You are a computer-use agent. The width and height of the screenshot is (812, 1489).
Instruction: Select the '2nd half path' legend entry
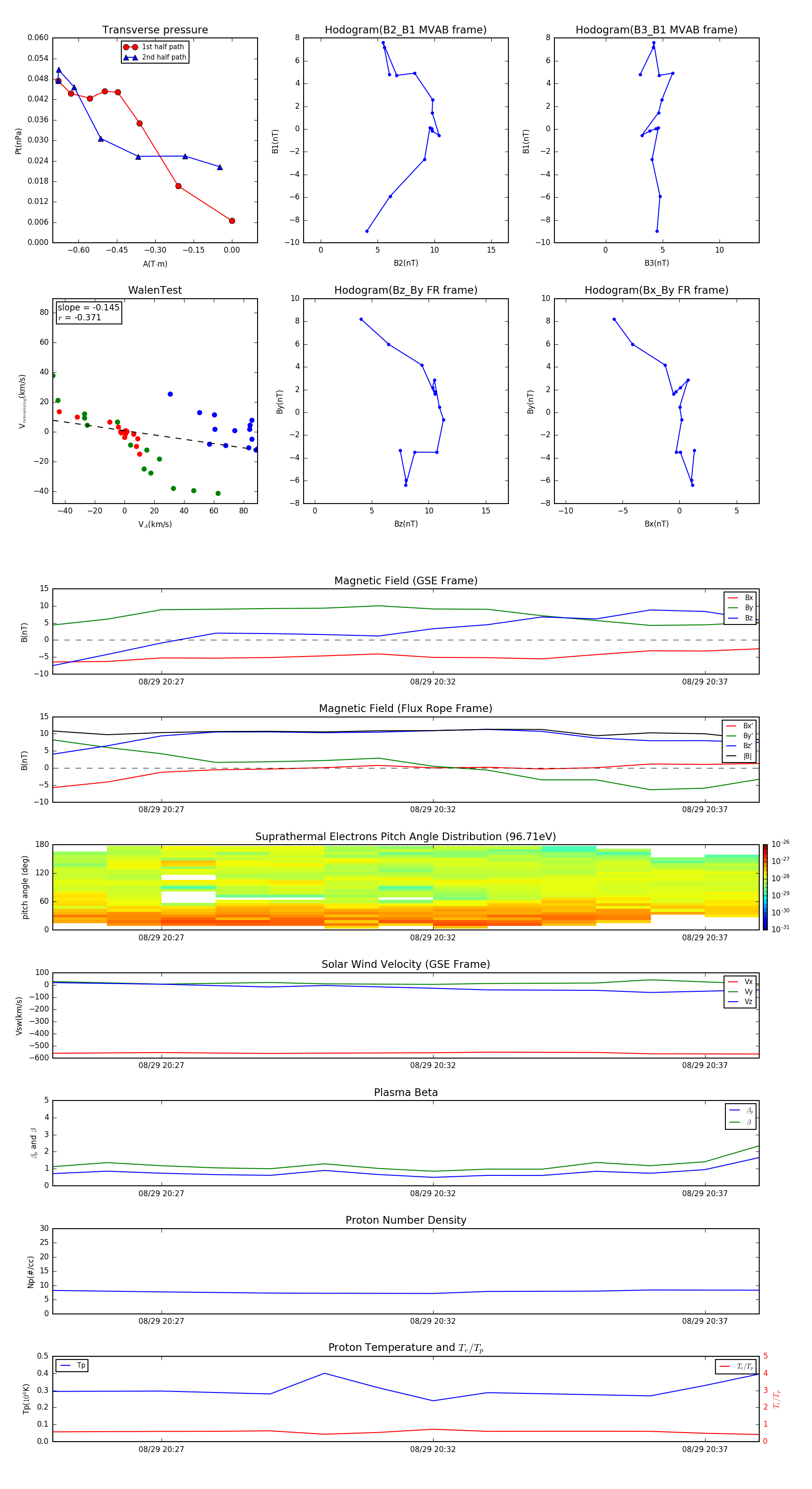tap(155, 57)
